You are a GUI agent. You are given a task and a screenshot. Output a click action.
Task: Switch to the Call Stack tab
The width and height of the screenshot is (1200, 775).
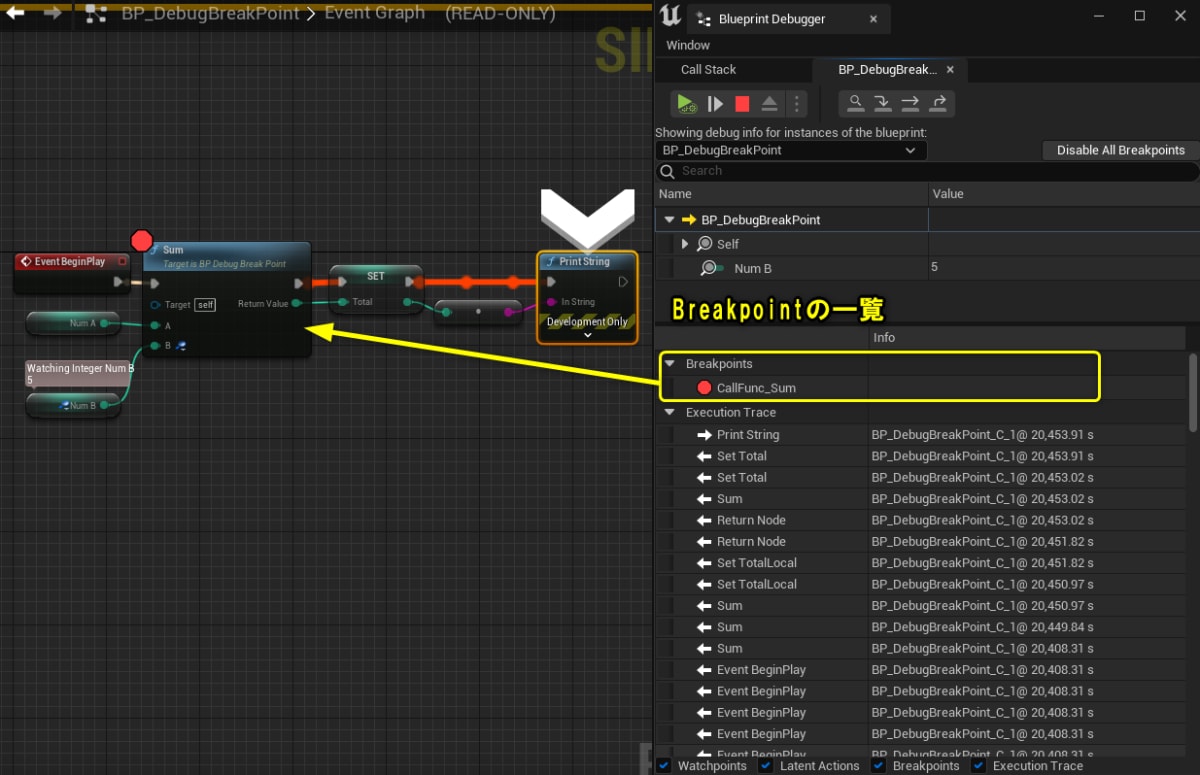tap(709, 69)
